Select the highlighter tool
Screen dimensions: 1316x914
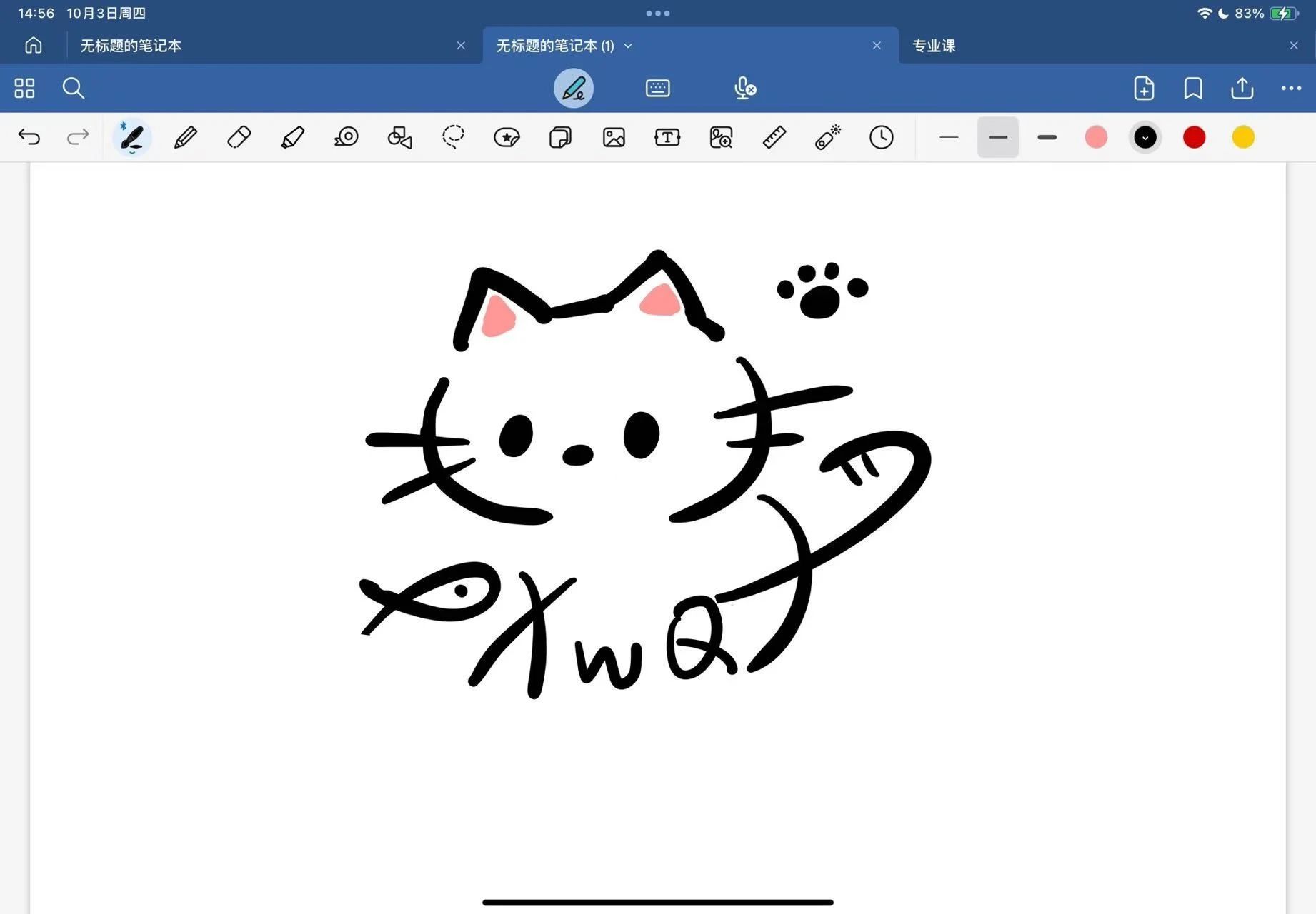pyautogui.click(x=292, y=137)
